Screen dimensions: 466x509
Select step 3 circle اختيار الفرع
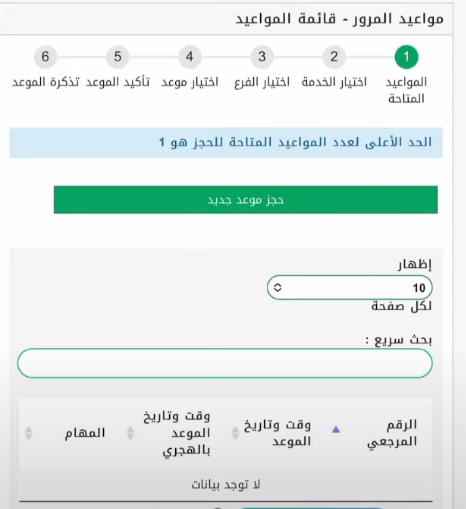pos(262,57)
